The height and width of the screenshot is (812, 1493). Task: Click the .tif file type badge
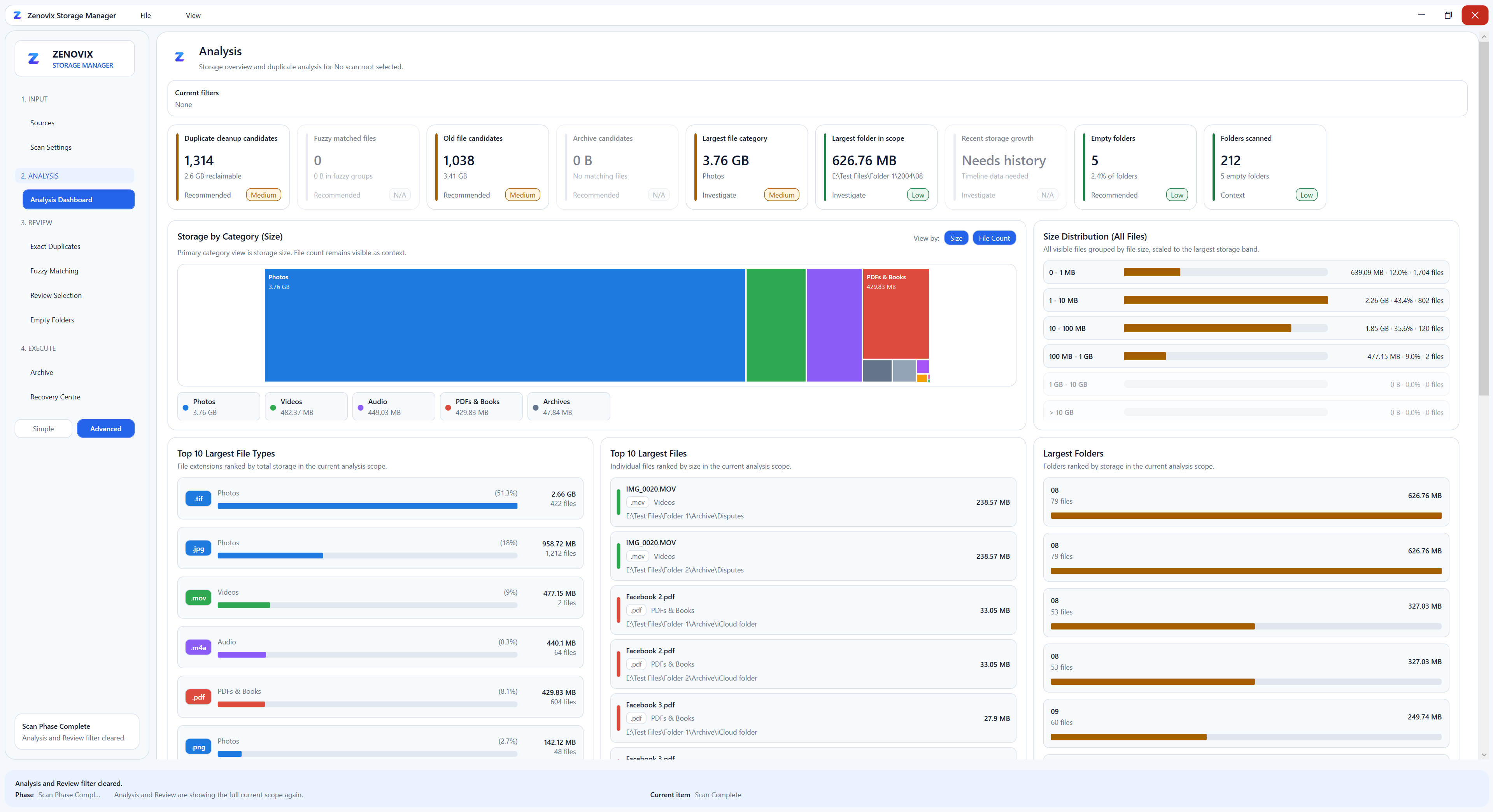(x=198, y=499)
